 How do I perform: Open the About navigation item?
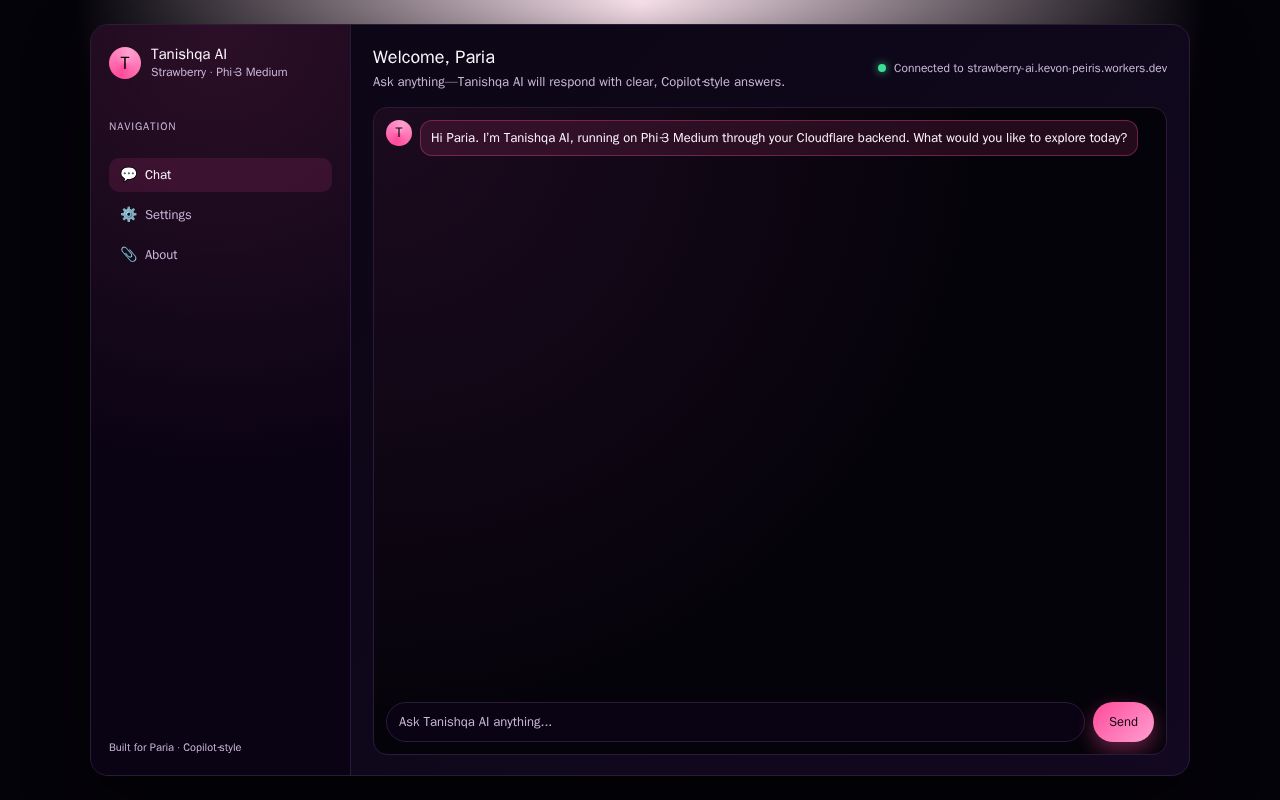pyautogui.click(x=220, y=255)
